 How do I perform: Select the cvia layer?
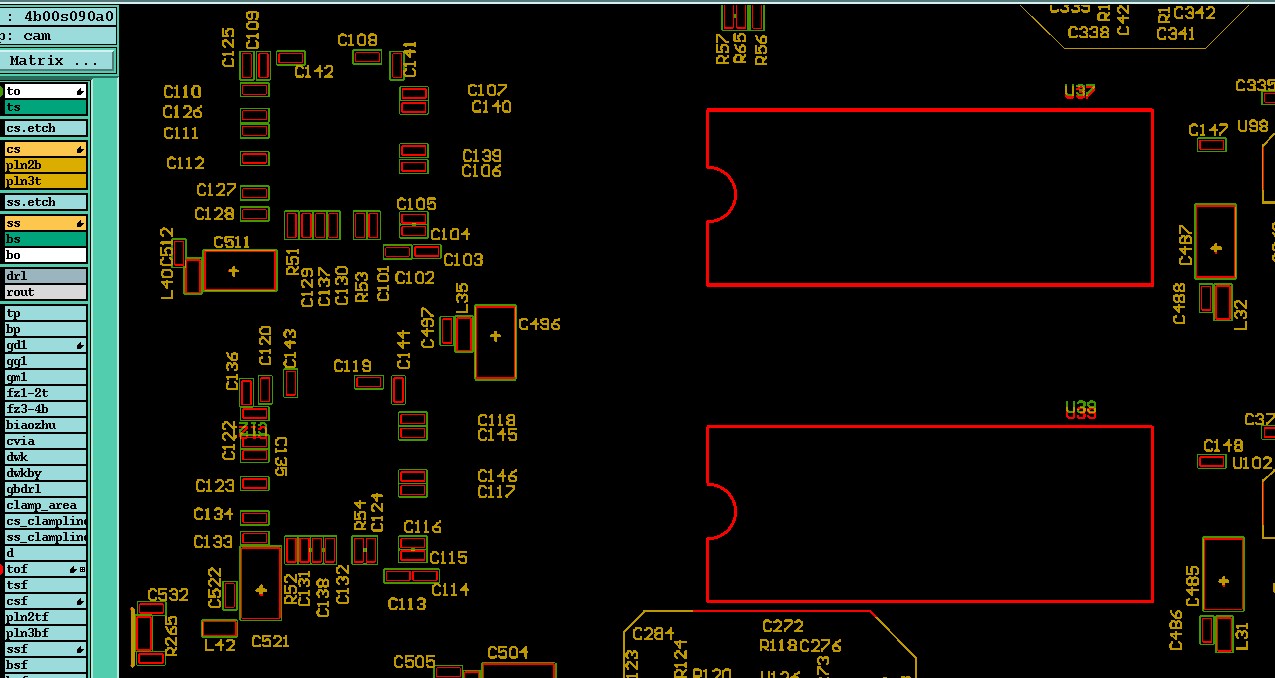click(x=45, y=441)
